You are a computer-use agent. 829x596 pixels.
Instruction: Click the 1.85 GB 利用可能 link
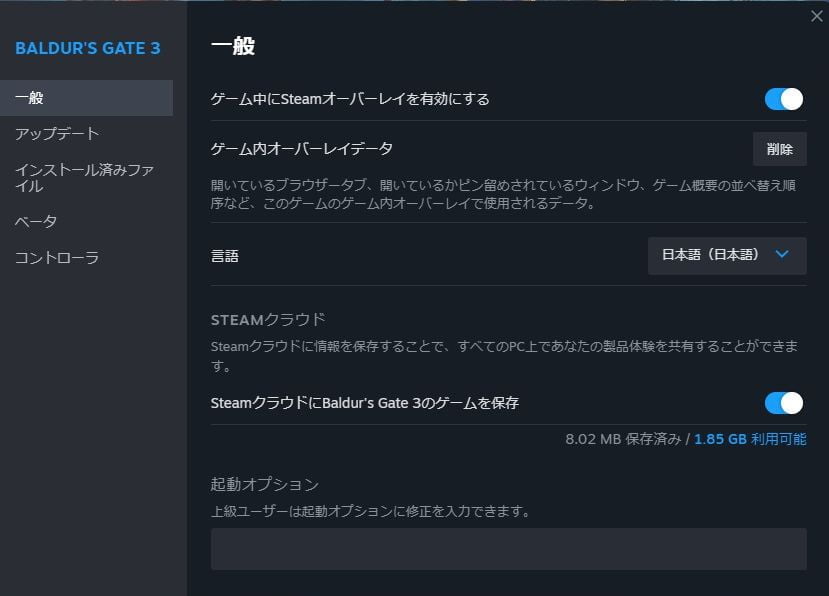[750, 439]
